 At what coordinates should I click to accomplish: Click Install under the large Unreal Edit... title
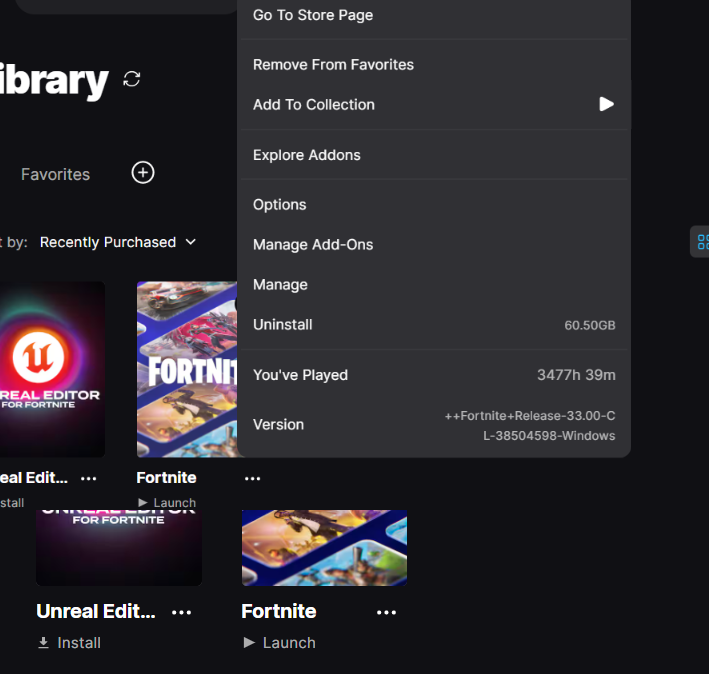pyautogui.click(x=69, y=643)
